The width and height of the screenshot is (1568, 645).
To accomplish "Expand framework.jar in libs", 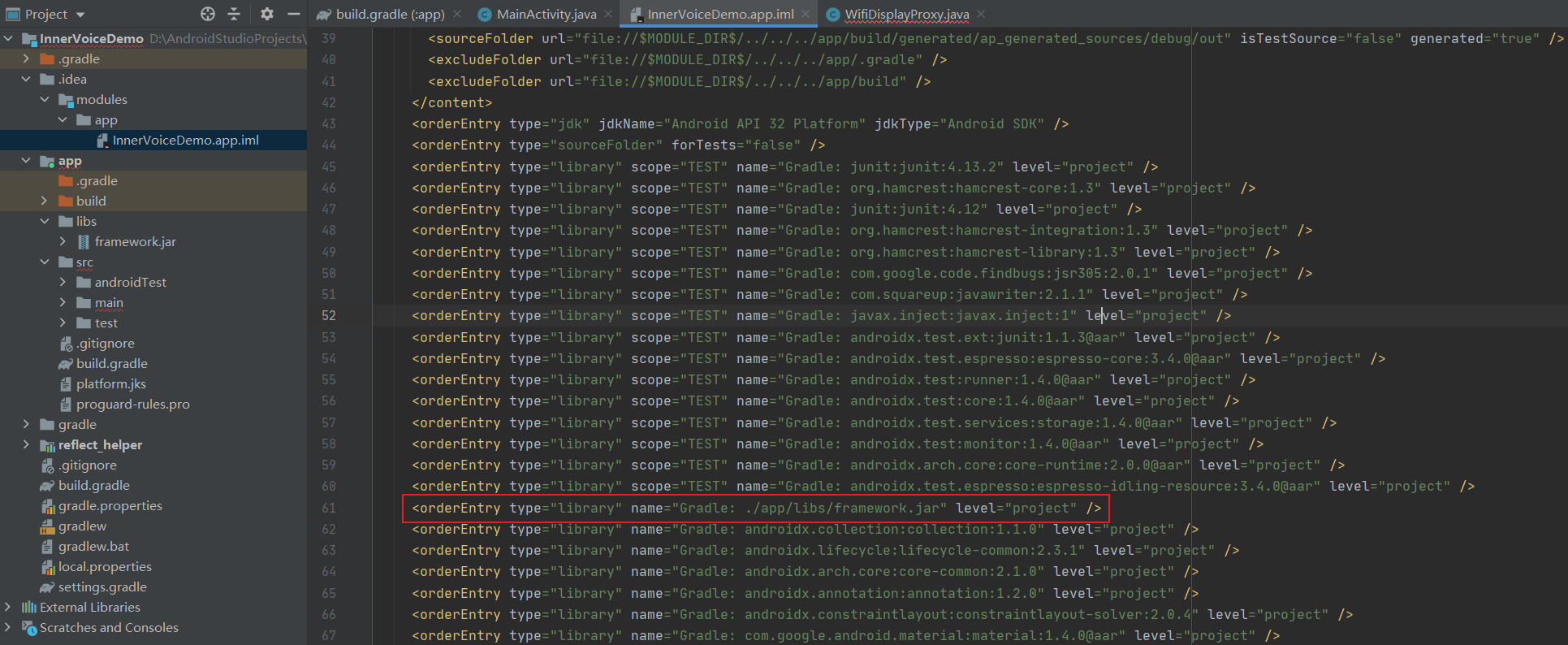I will click(x=63, y=241).
